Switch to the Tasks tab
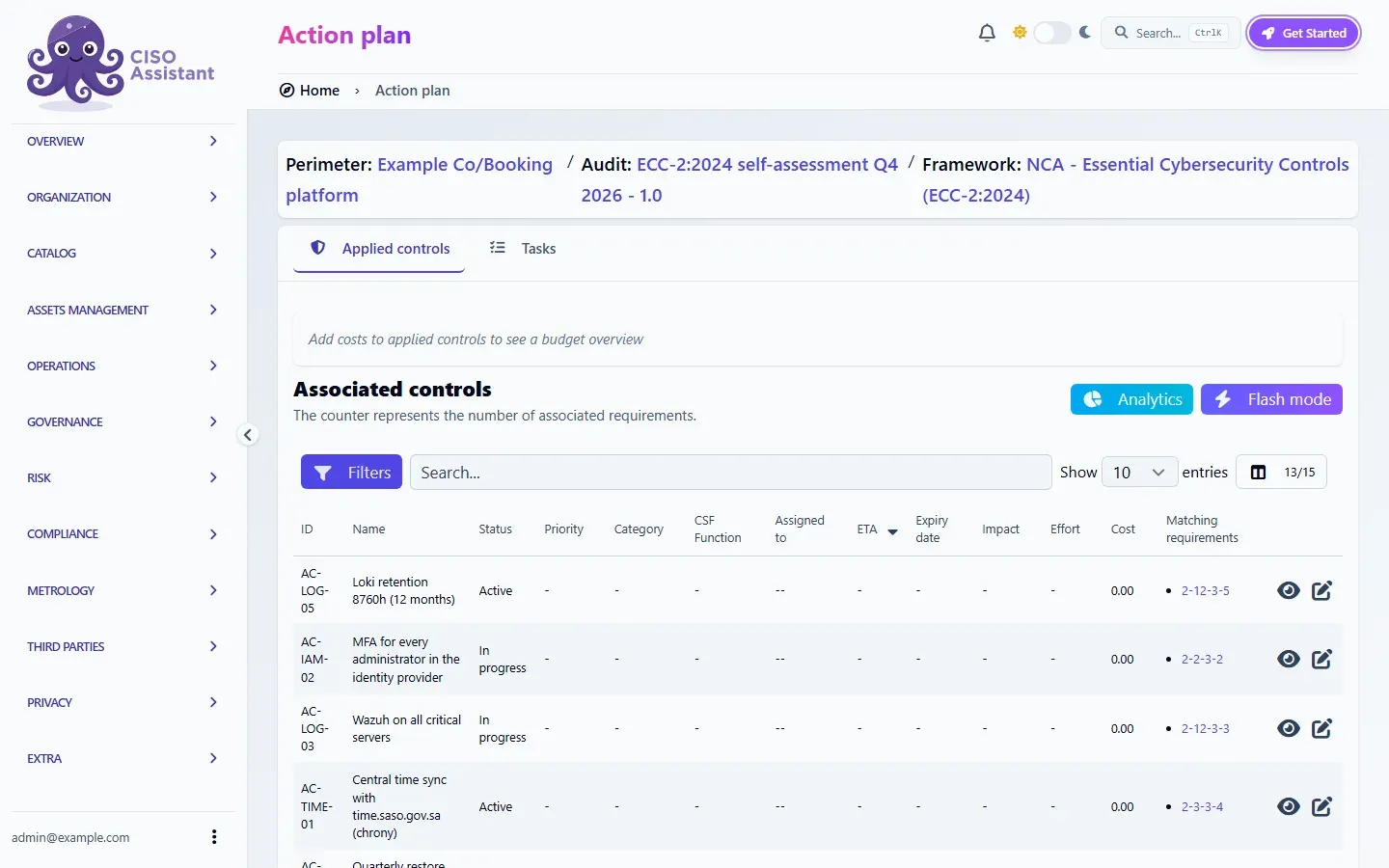The image size is (1389, 868). (x=523, y=248)
